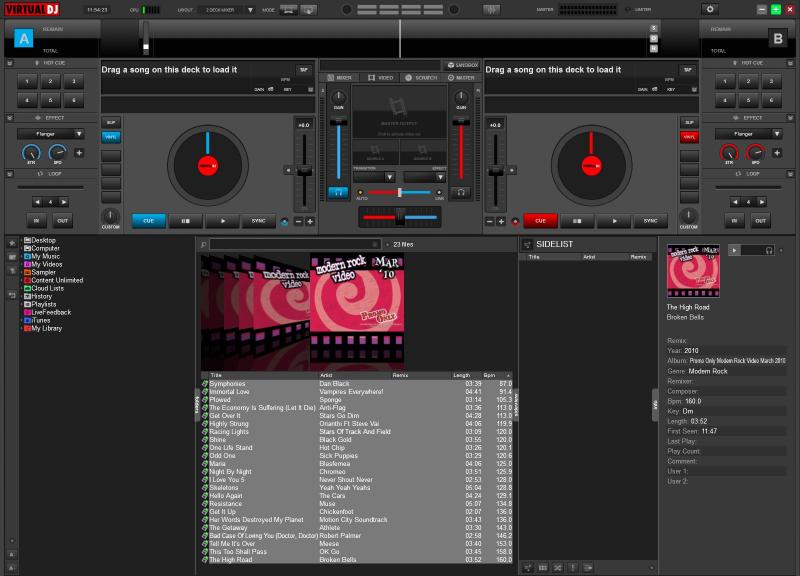Sort the track list by the Bpm column
800x576 pixels.
click(489, 375)
